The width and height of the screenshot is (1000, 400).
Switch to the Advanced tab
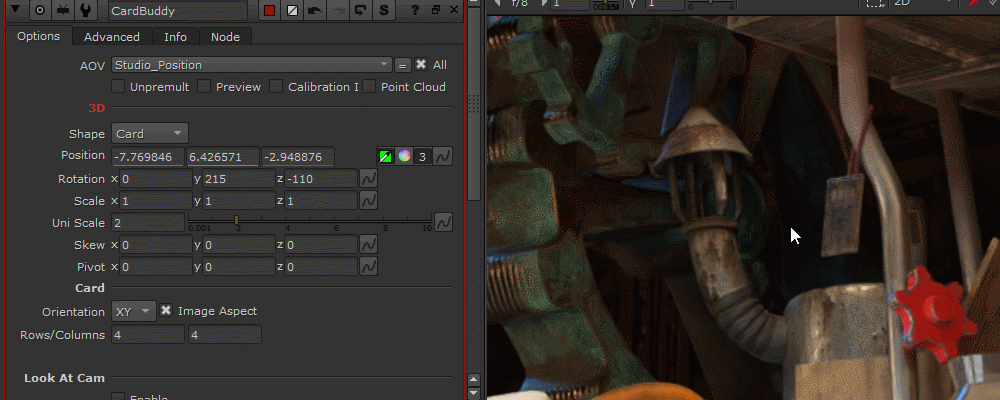click(112, 37)
